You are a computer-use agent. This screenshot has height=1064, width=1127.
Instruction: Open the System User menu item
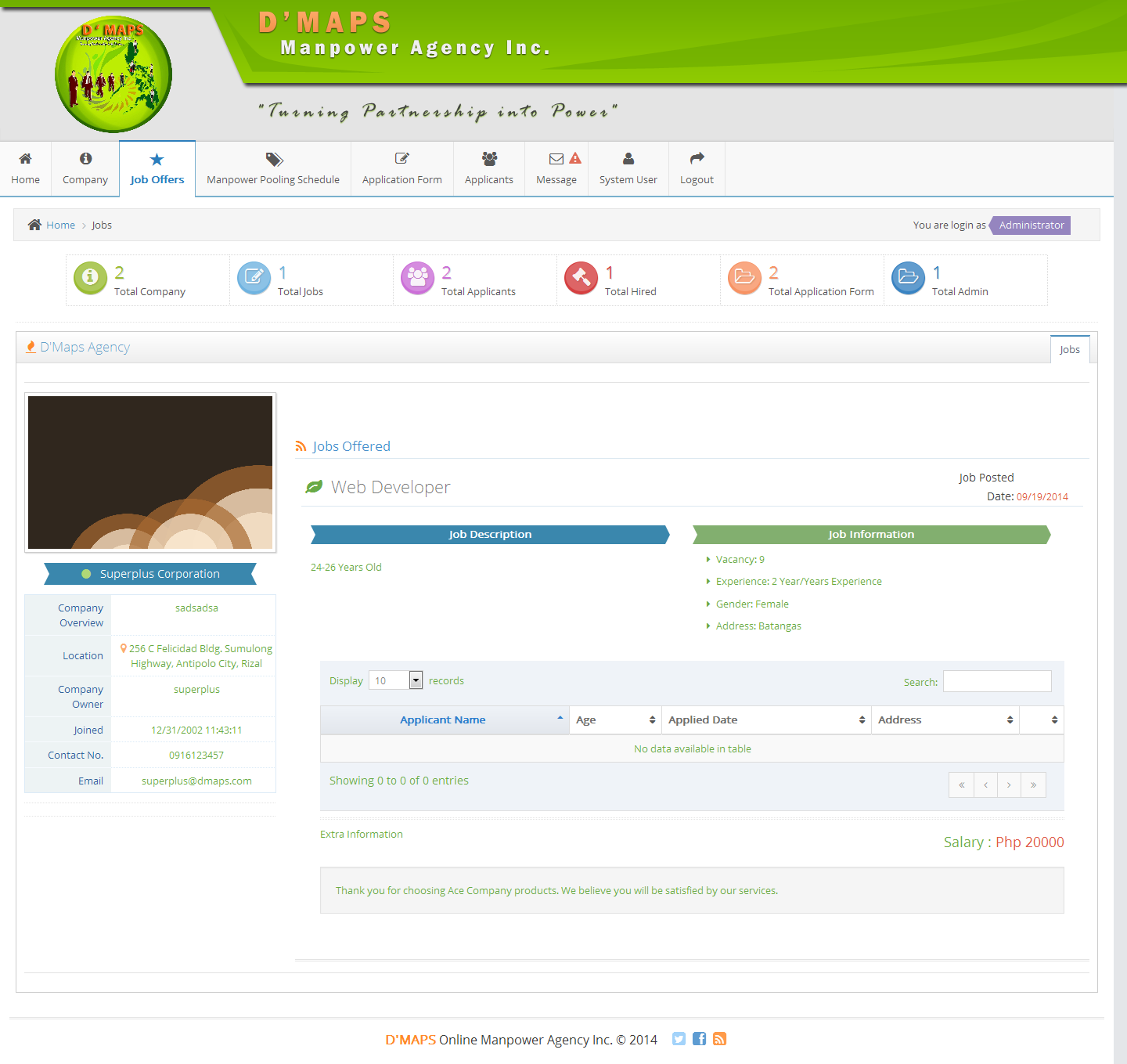628,169
